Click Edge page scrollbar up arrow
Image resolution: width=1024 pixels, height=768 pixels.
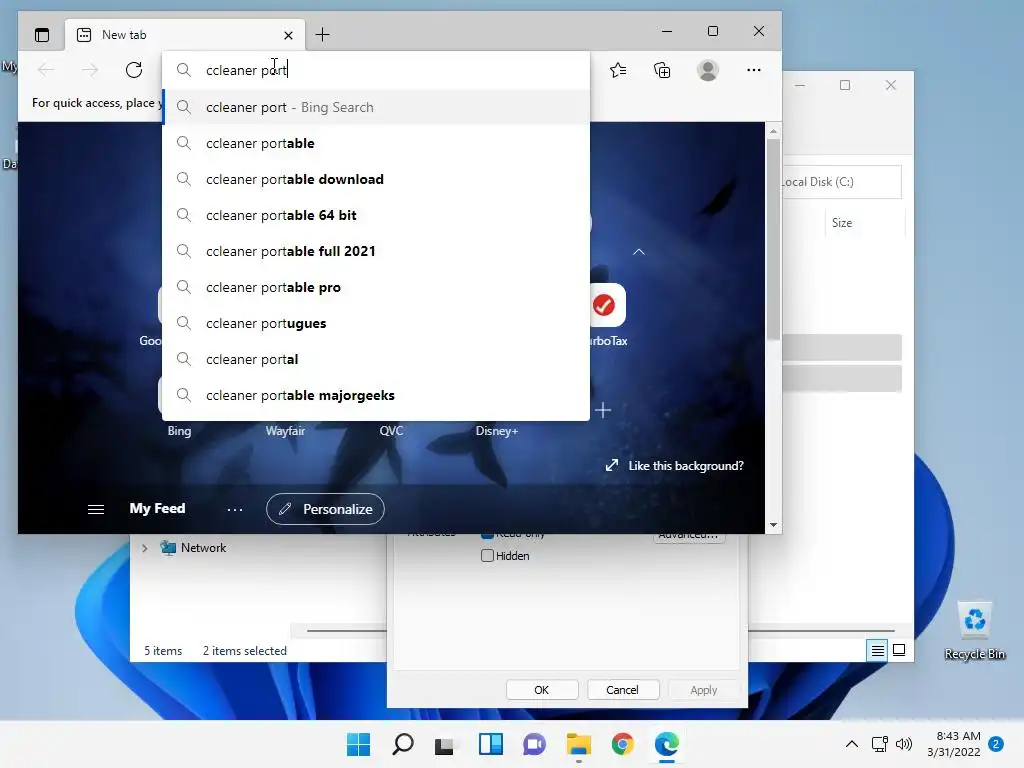tap(773, 131)
